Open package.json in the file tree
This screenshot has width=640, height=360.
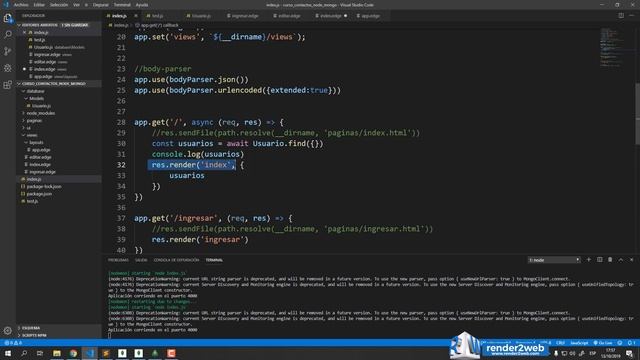(x=59, y=194)
